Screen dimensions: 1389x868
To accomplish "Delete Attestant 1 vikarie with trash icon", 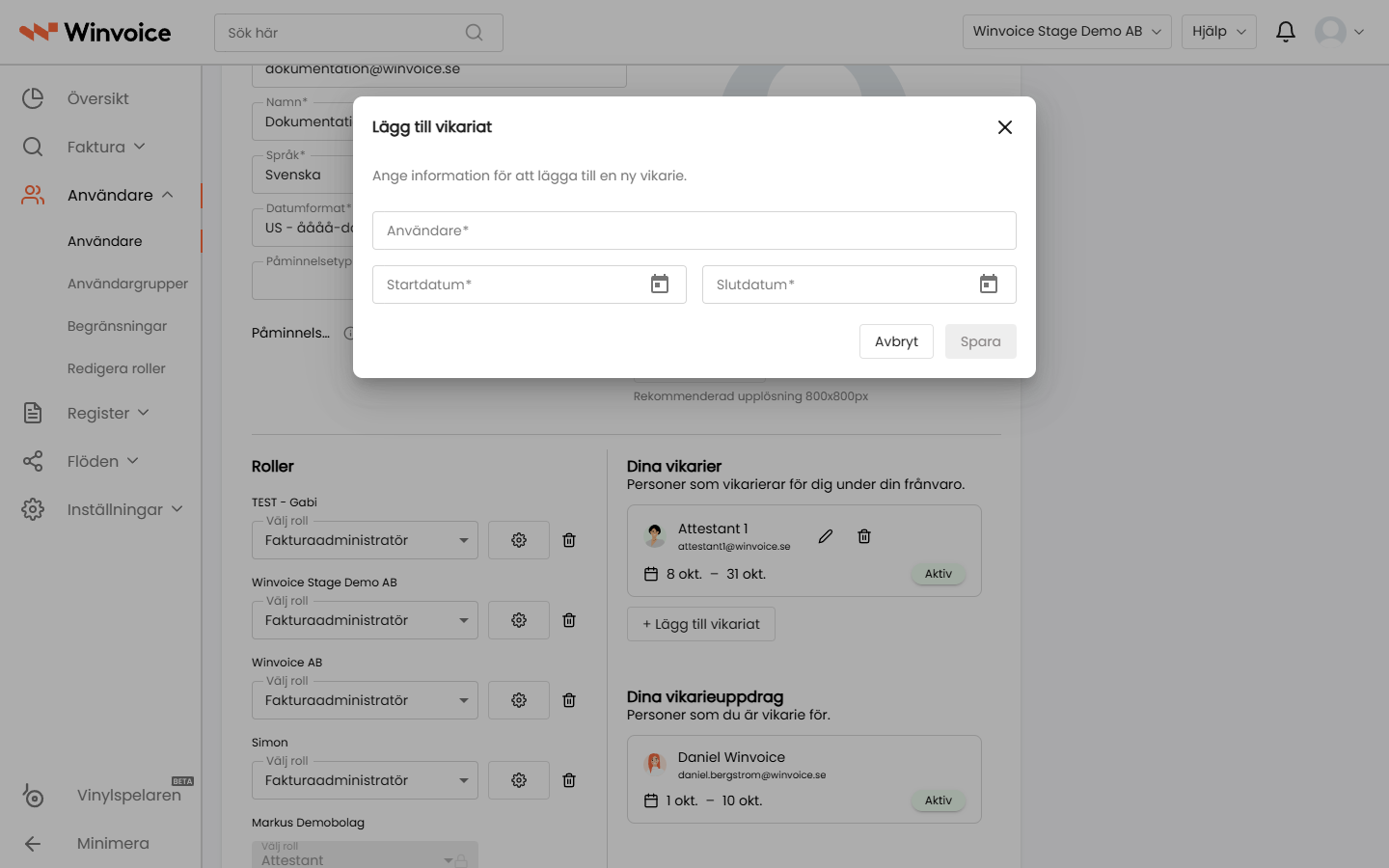I will [864, 536].
